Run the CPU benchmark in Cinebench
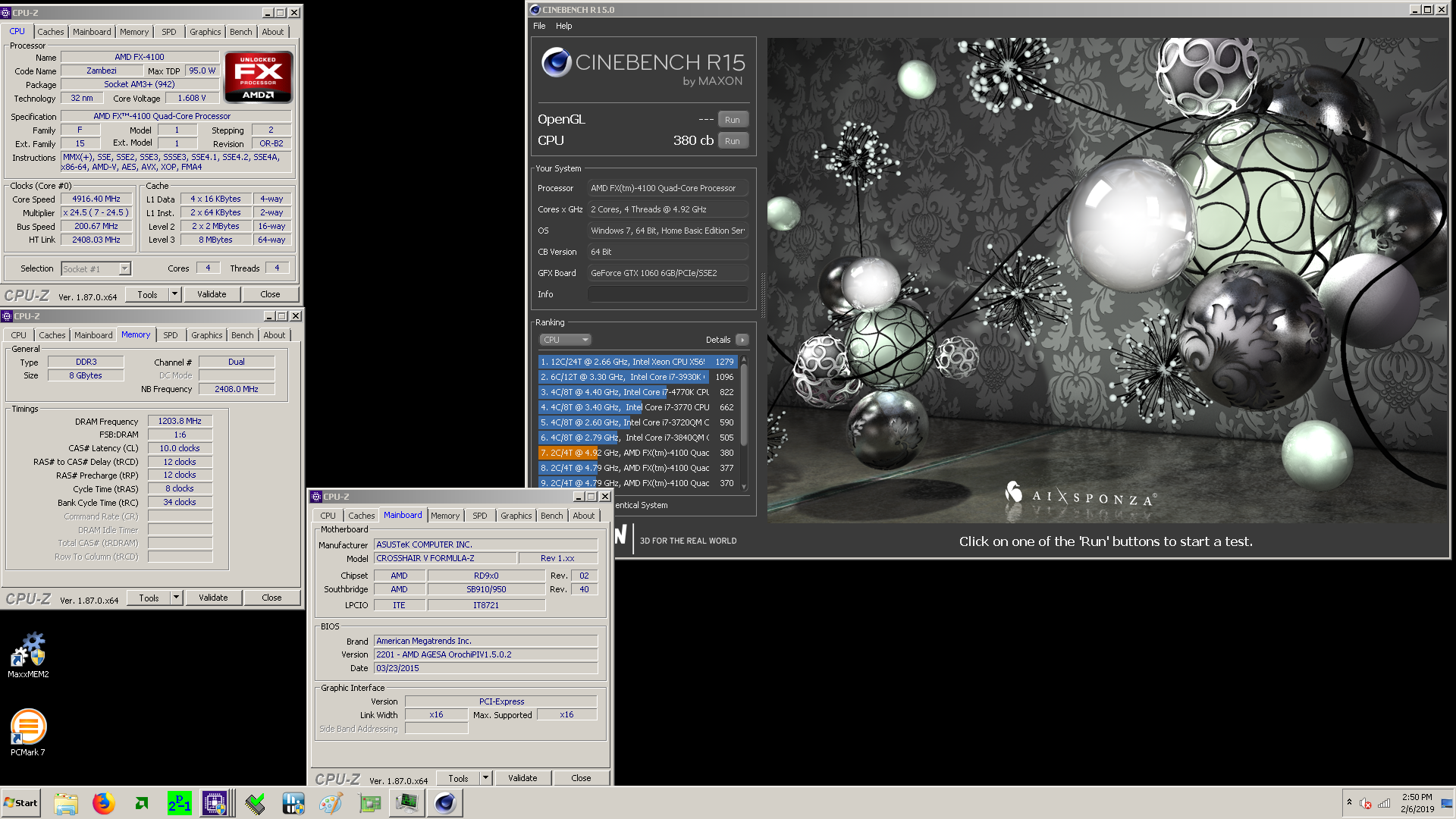1456x819 pixels. [733, 141]
